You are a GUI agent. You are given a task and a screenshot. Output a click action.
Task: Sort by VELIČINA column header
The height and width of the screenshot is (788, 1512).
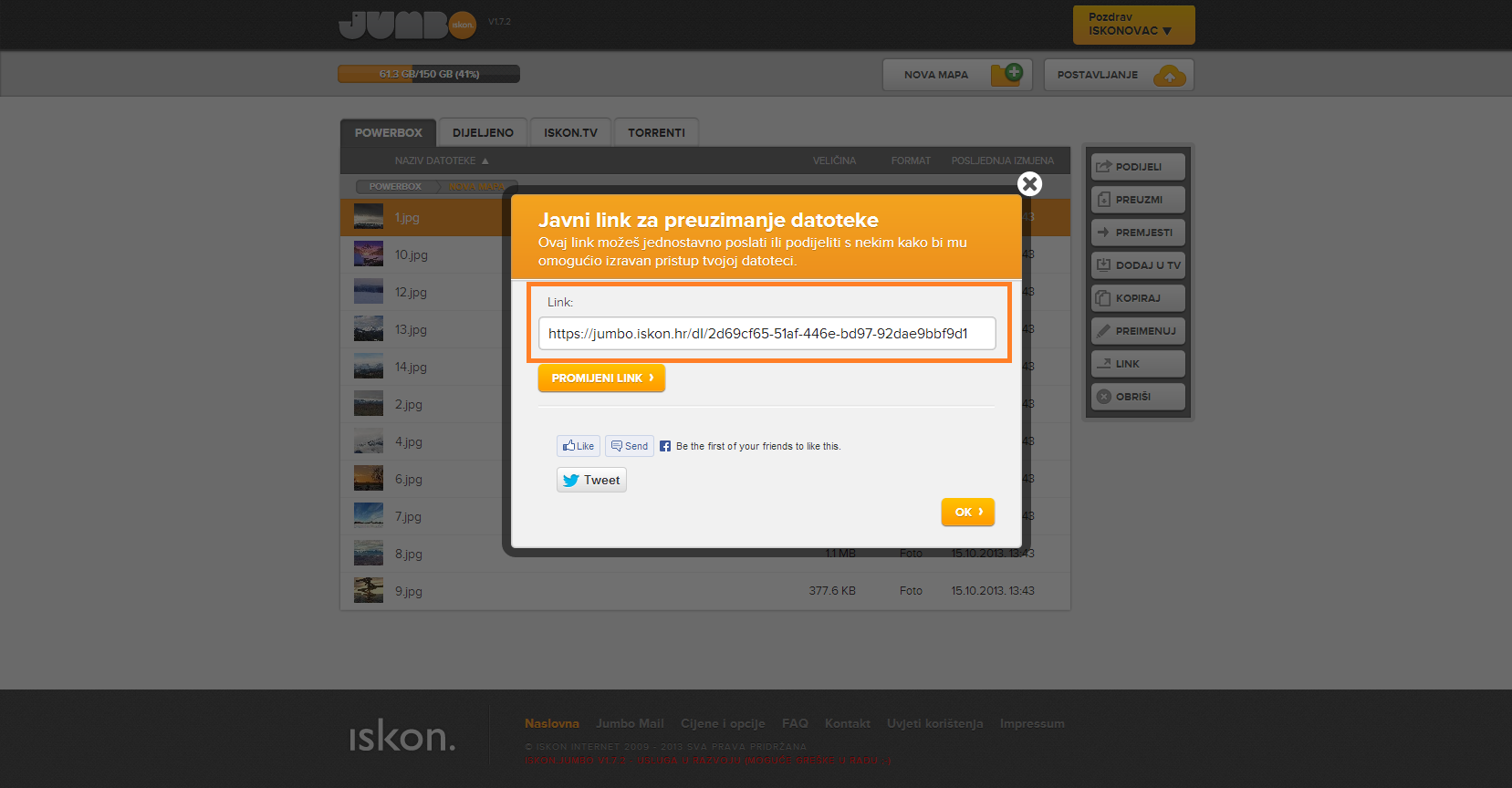coord(834,161)
